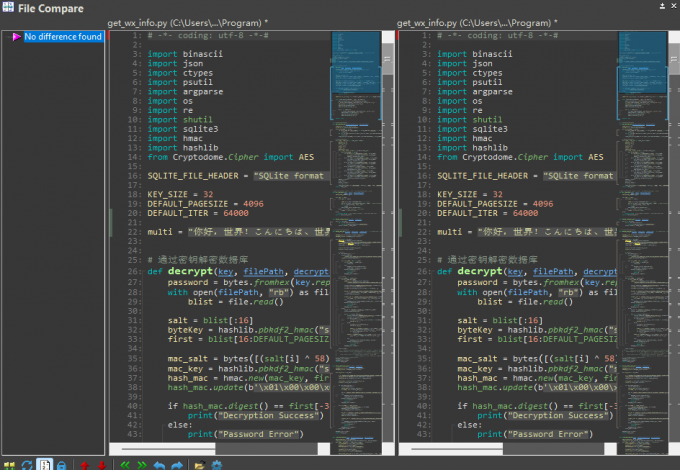
Task: Toggle the blue padlock lock icon
Action: tap(62, 466)
